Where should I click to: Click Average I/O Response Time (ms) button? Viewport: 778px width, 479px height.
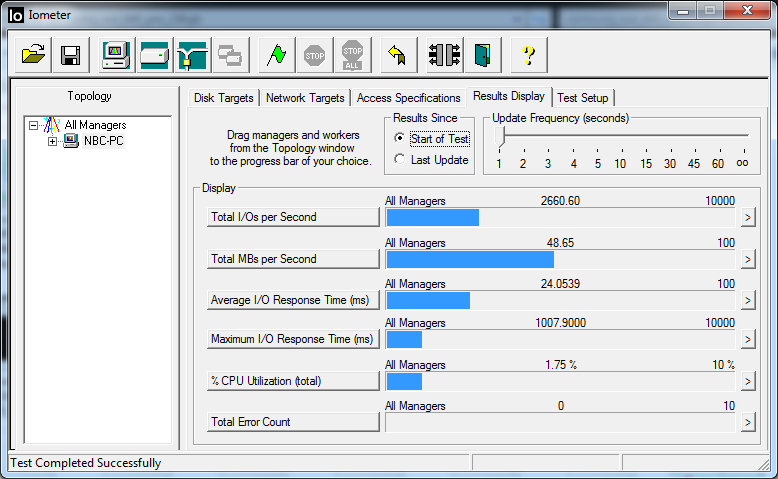pyautogui.click(x=293, y=300)
